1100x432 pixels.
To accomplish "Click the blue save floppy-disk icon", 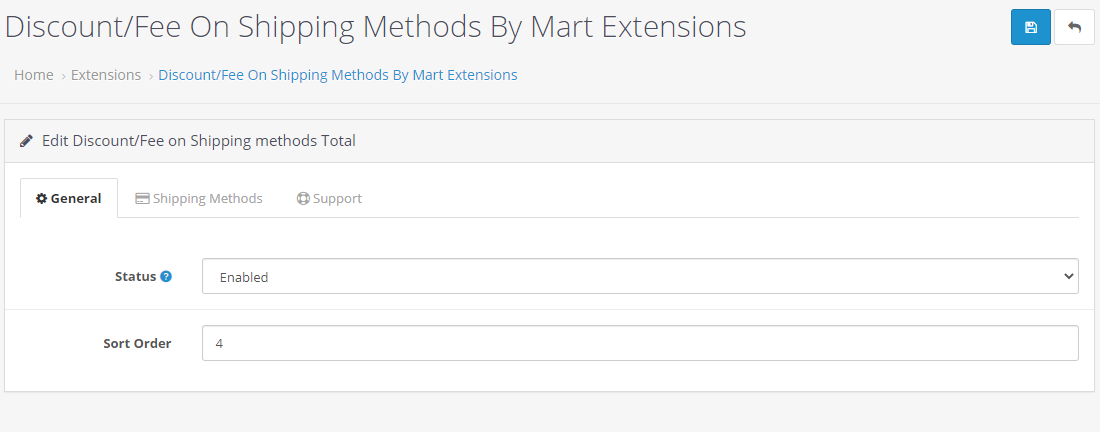I will (1031, 27).
